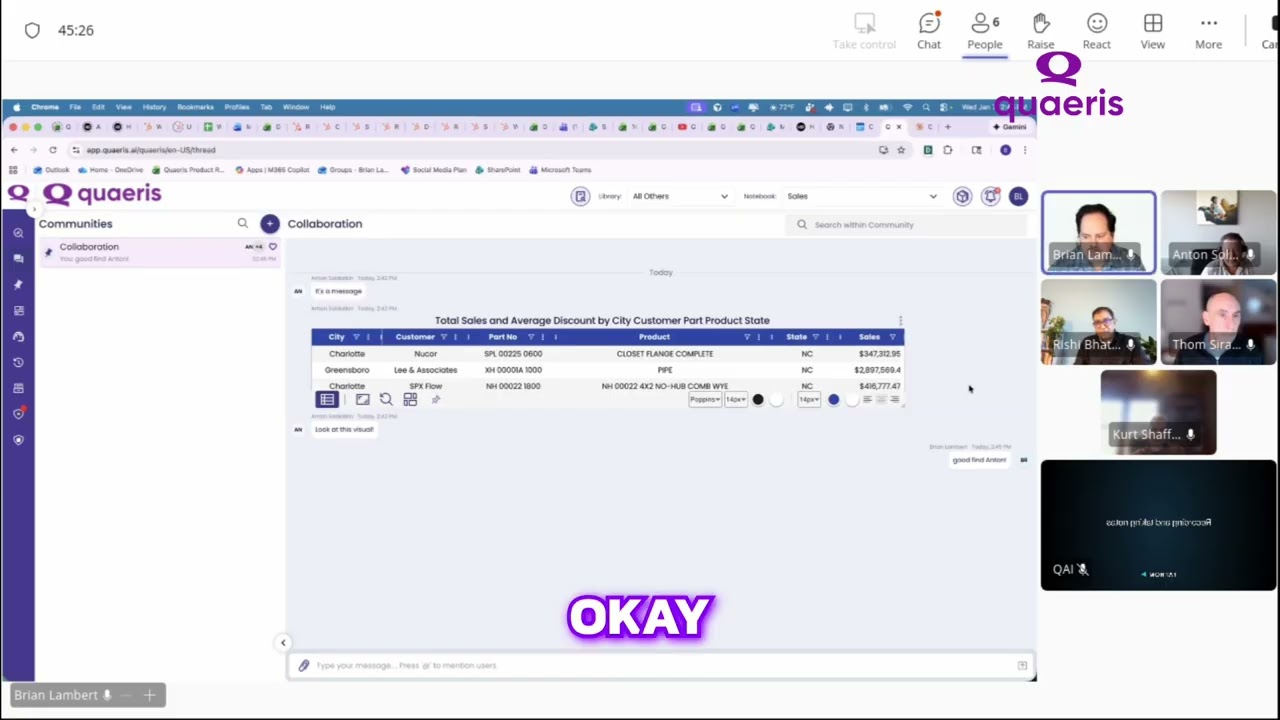Viewport: 1280px width, 720px height.
Task: Open the shield alert sidebar icon
Action: coord(18,413)
